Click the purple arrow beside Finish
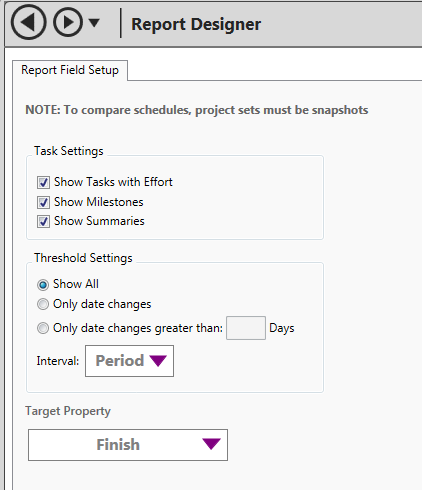 point(211,444)
